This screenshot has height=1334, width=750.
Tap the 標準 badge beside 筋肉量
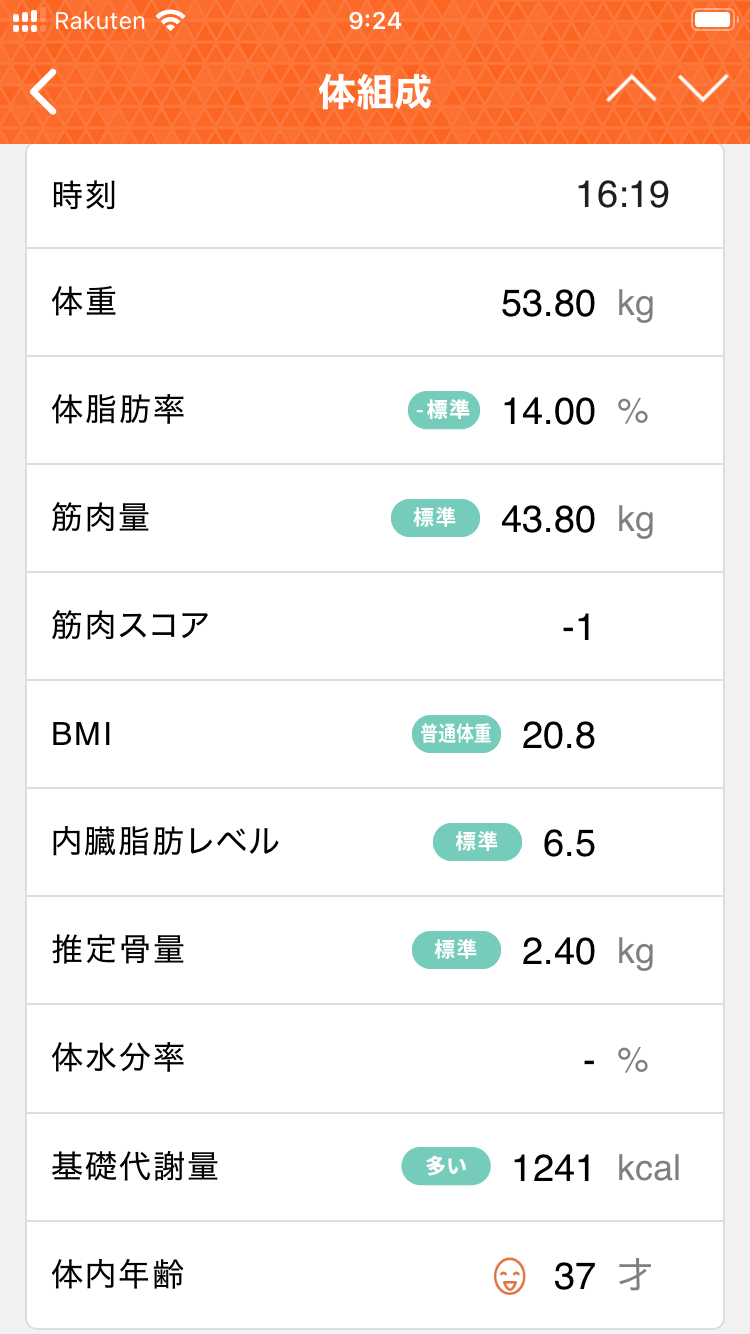click(x=435, y=518)
